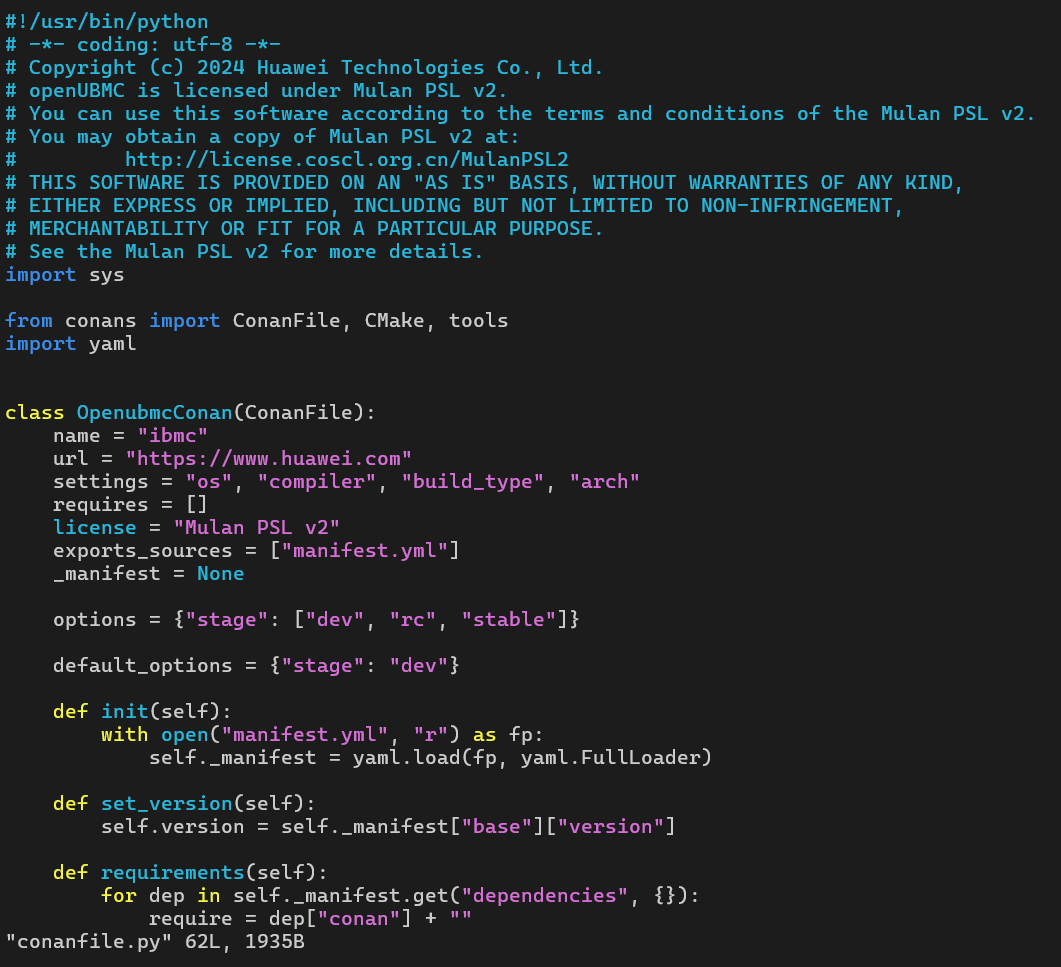
Task: Click the shebang line #!/usr/bin/python
Action: 107,21
